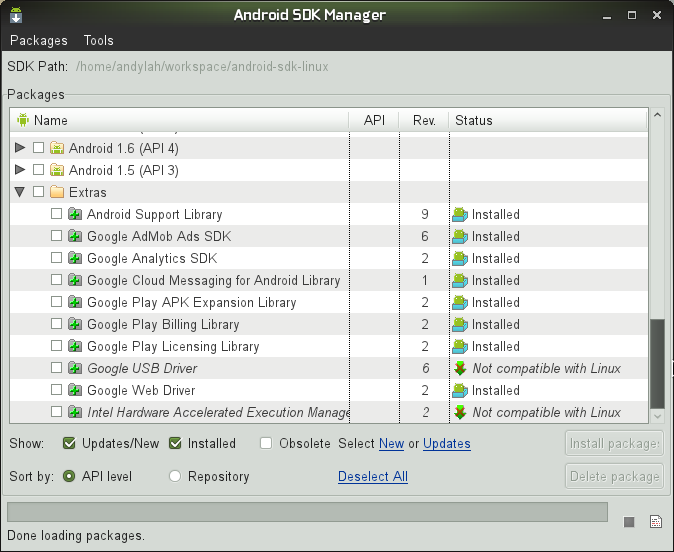Screen dimensions: 674x552
Task: Expand the Android 1.5 (API 3) node
Action: tap(19, 169)
